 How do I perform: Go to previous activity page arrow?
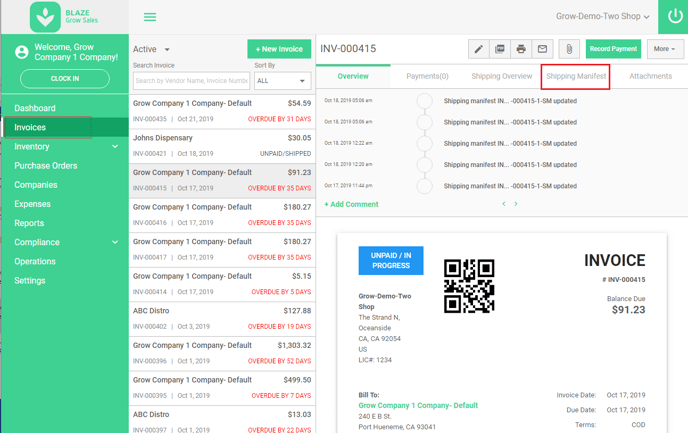coord(504,204)
